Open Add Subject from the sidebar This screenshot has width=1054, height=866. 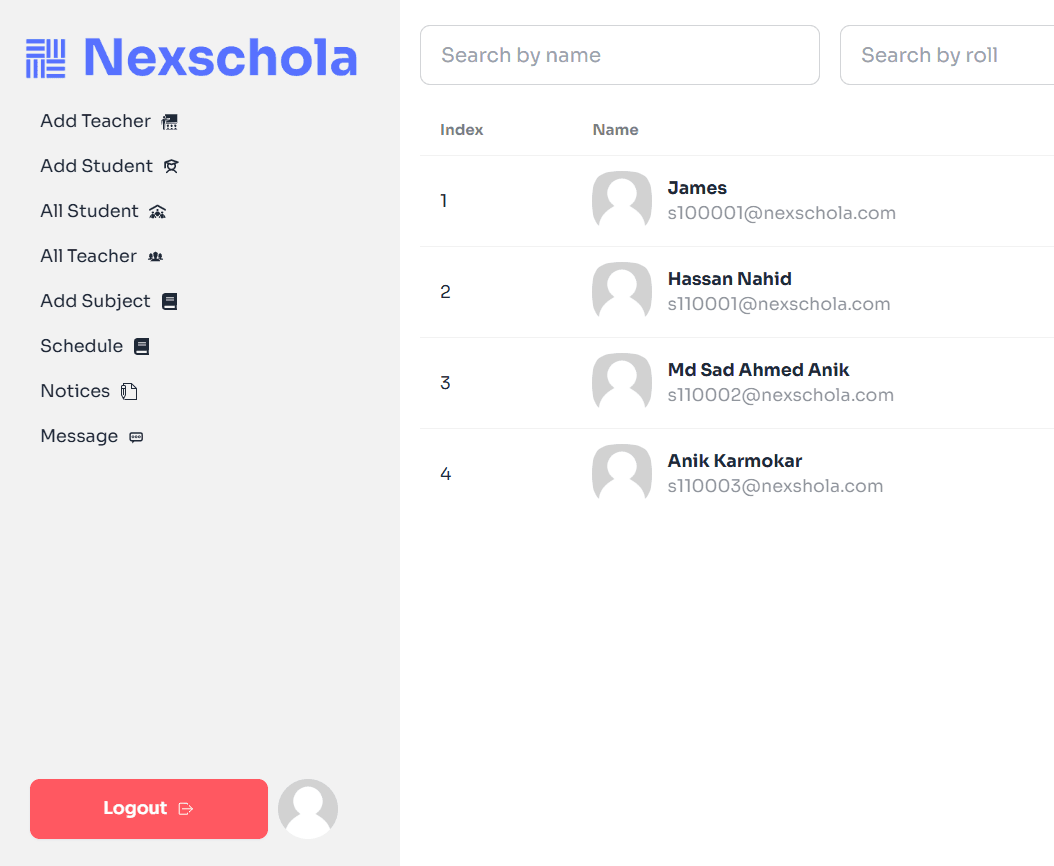click(x=94, y=301)
